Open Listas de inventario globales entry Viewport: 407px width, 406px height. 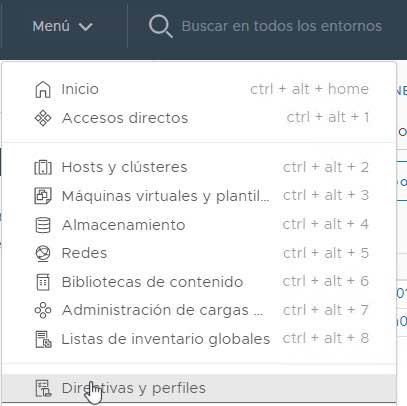coord(199,339)
